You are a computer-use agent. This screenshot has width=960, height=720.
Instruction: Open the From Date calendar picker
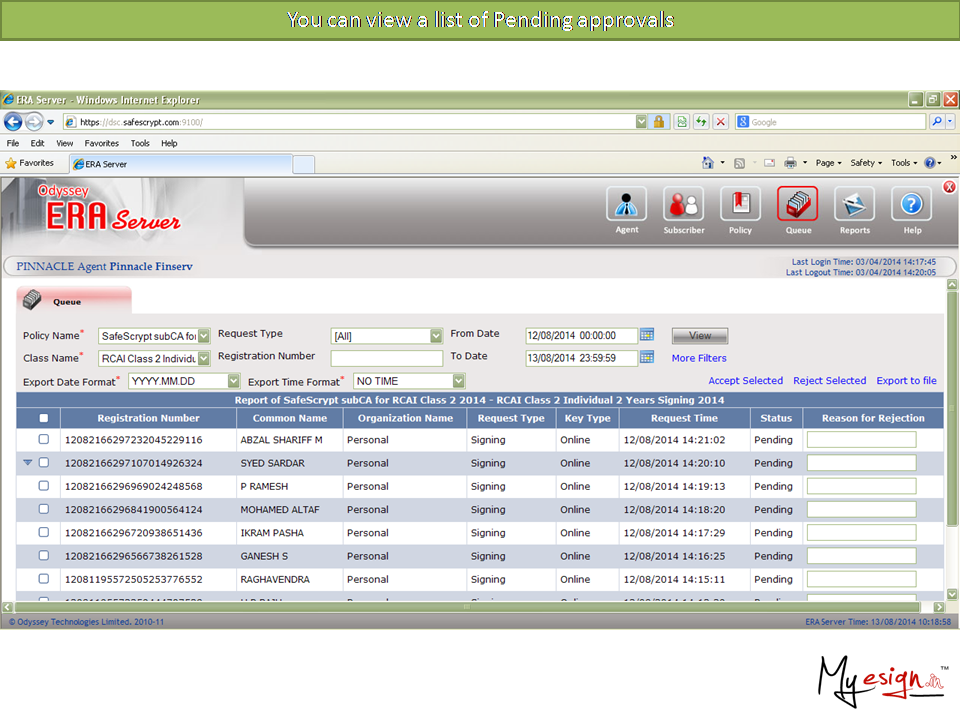(x=647, y=335)
